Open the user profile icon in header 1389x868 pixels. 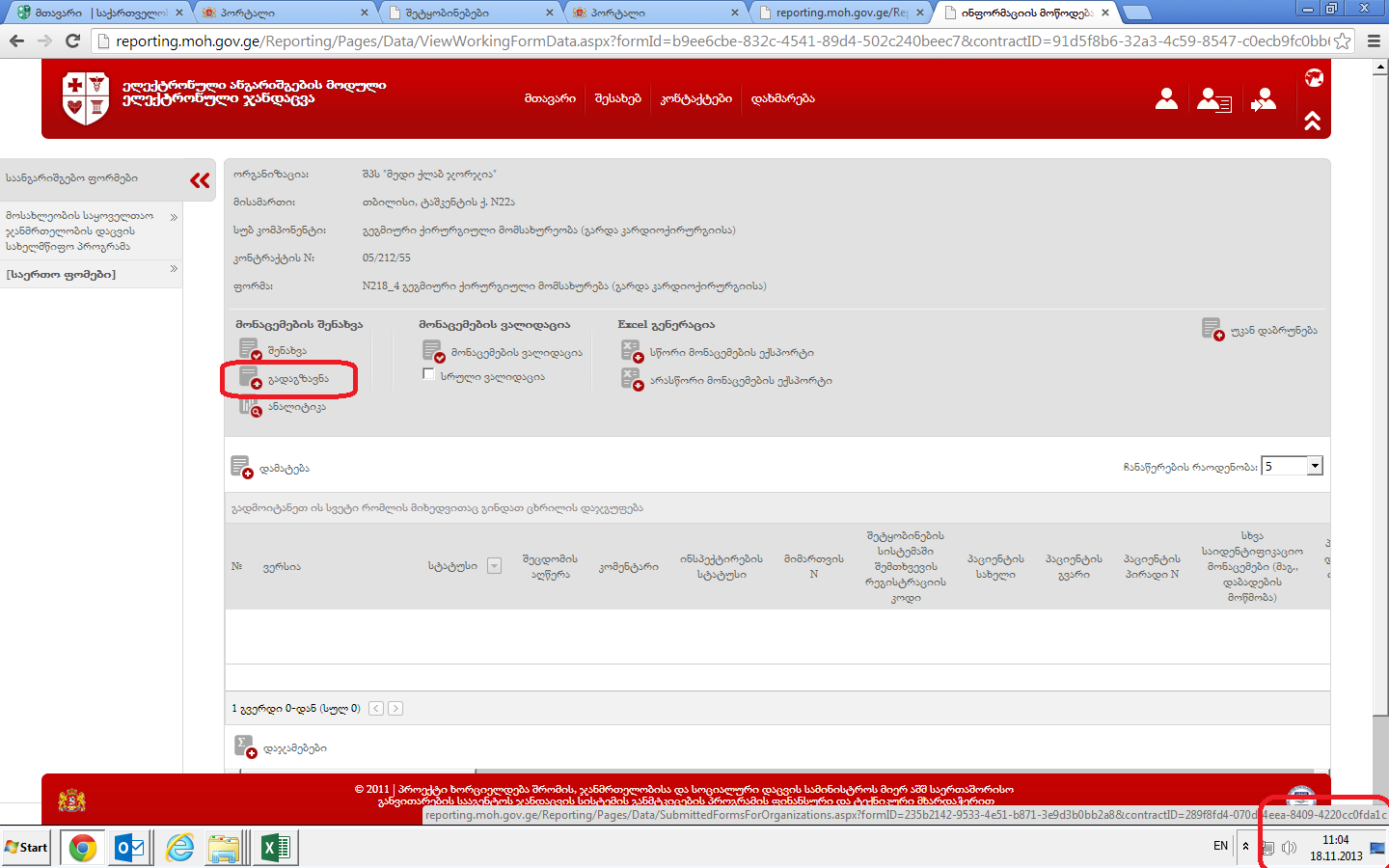click(1166, 98)
